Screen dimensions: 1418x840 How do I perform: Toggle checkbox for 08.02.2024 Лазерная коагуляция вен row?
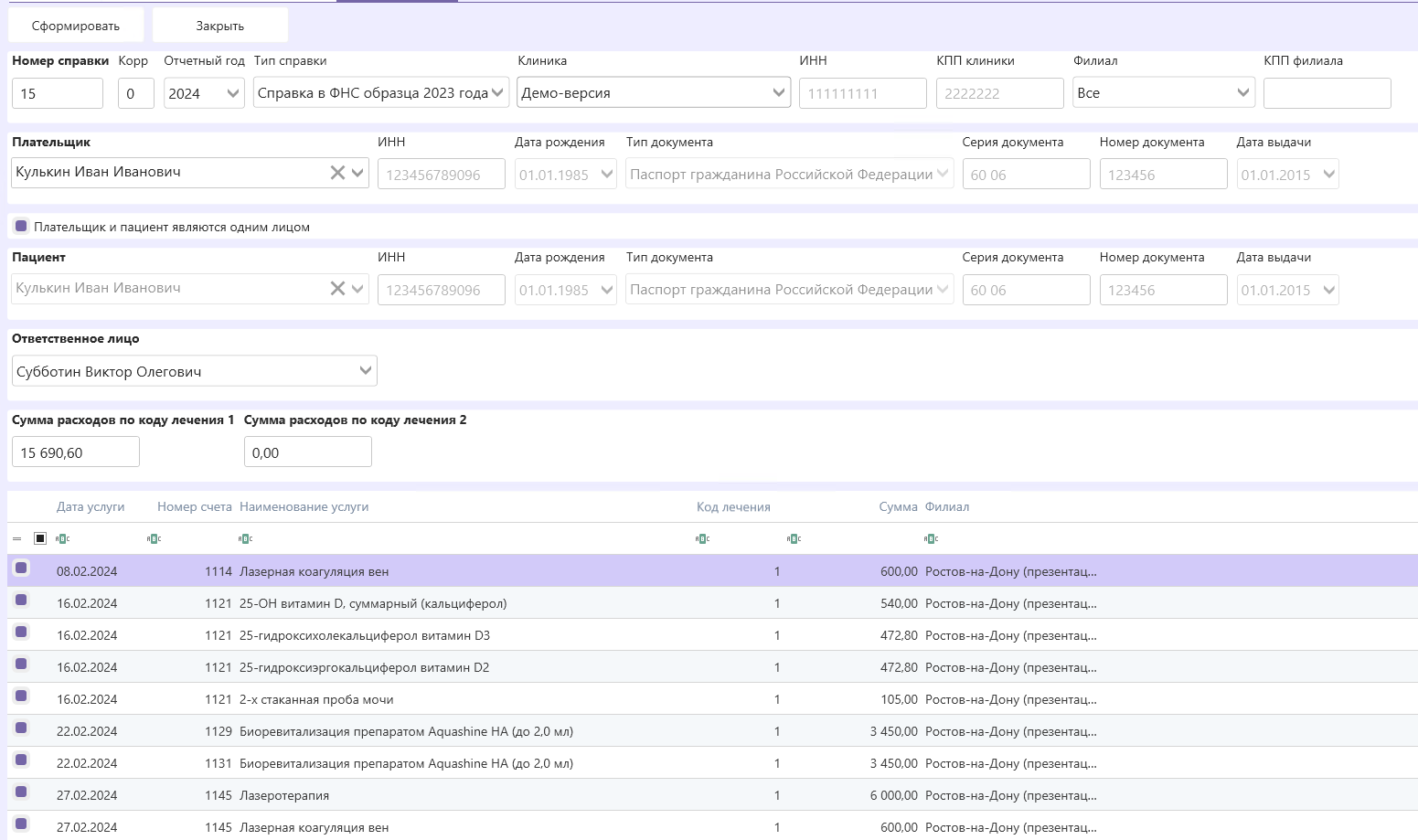(21, 568)
